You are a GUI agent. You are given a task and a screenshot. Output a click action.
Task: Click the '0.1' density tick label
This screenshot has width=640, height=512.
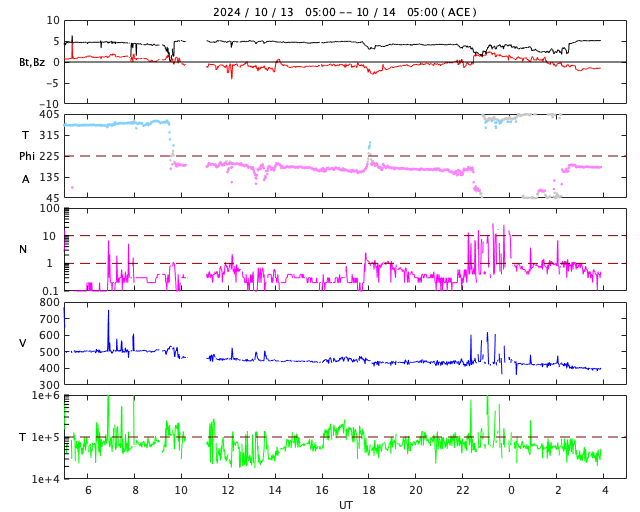pos(51,291)
